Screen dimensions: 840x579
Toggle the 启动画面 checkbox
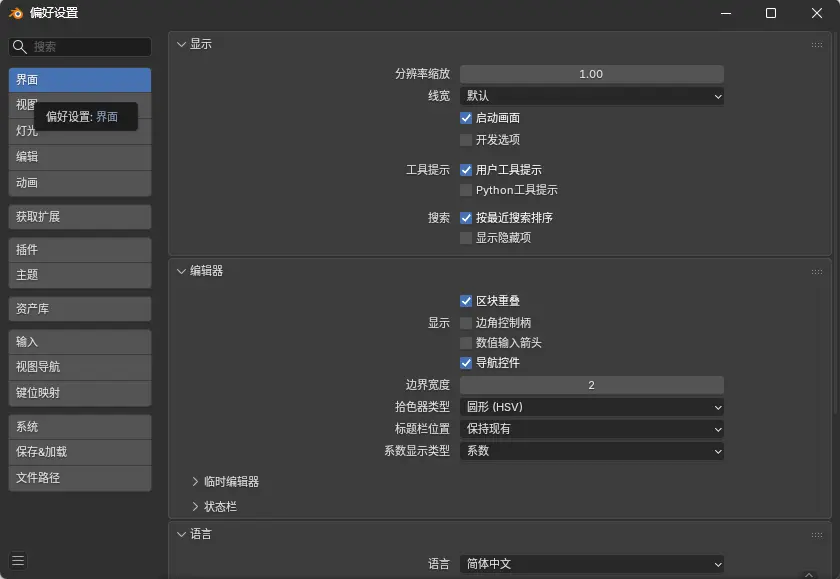(466, 118)
